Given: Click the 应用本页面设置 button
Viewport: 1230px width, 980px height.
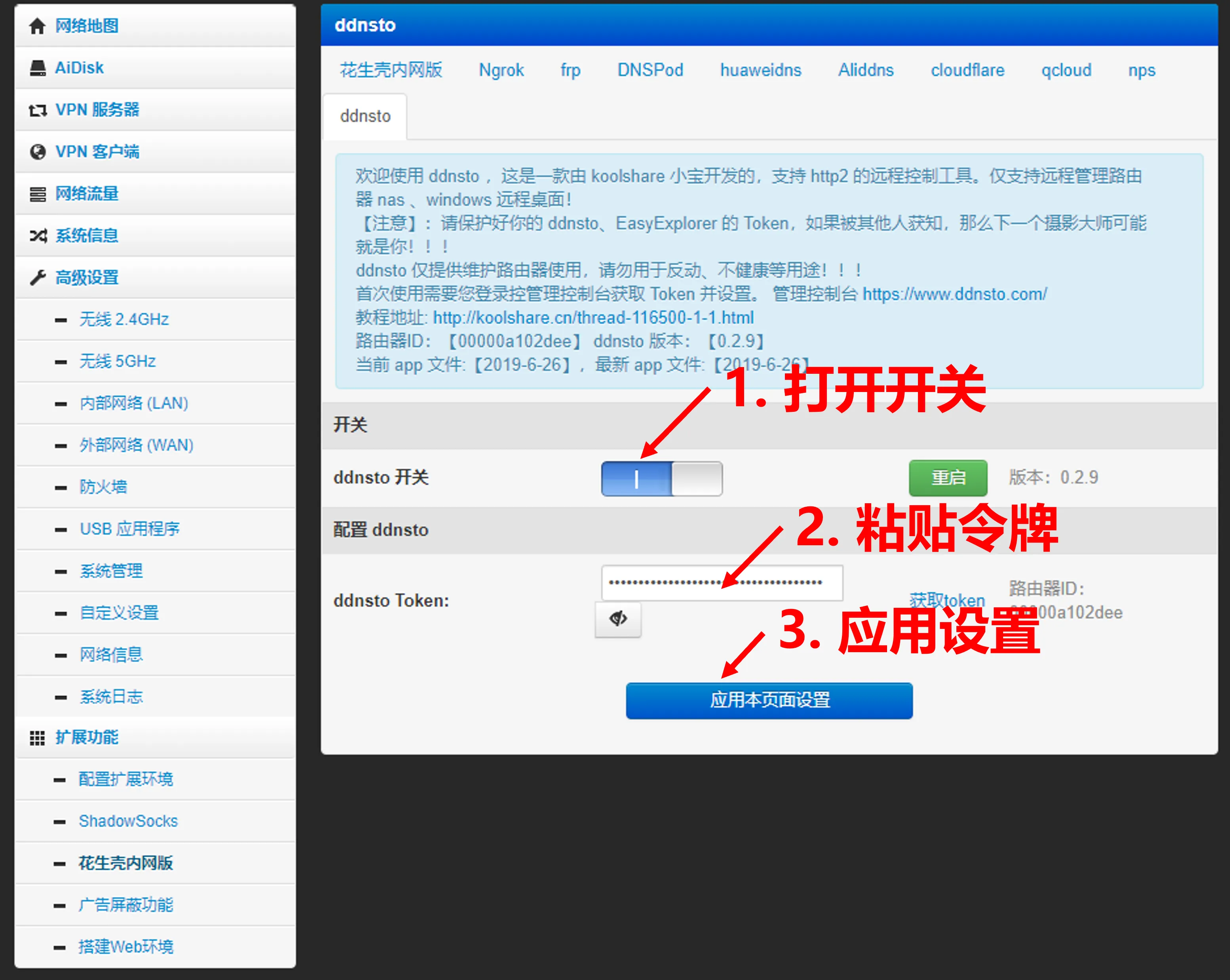Looking at the screenshot, I should [769, 700].
